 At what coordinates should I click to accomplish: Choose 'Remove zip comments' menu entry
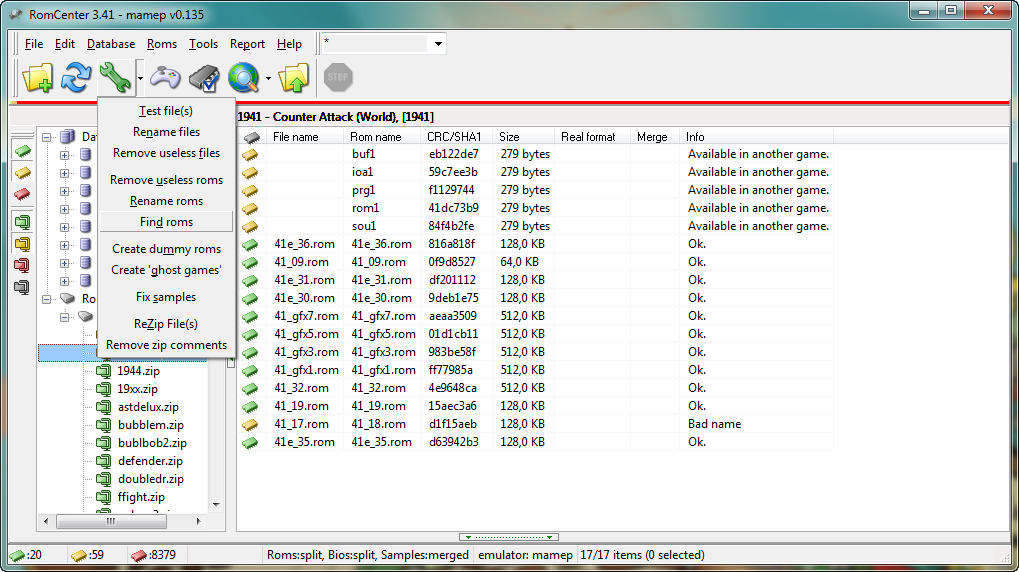point(166,345)
